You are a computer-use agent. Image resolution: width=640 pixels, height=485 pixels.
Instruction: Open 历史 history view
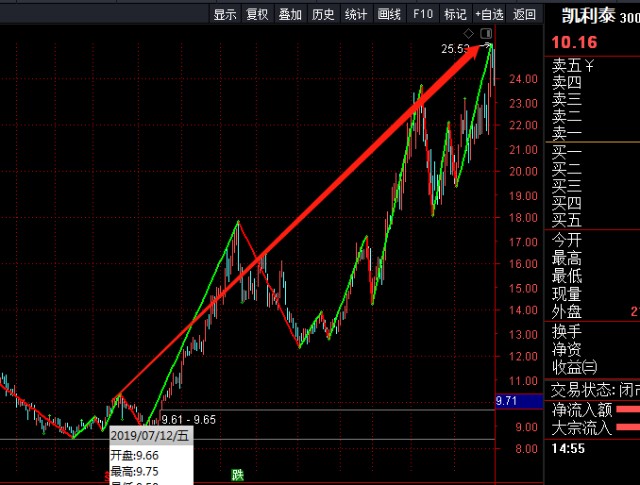click(323, 15)
